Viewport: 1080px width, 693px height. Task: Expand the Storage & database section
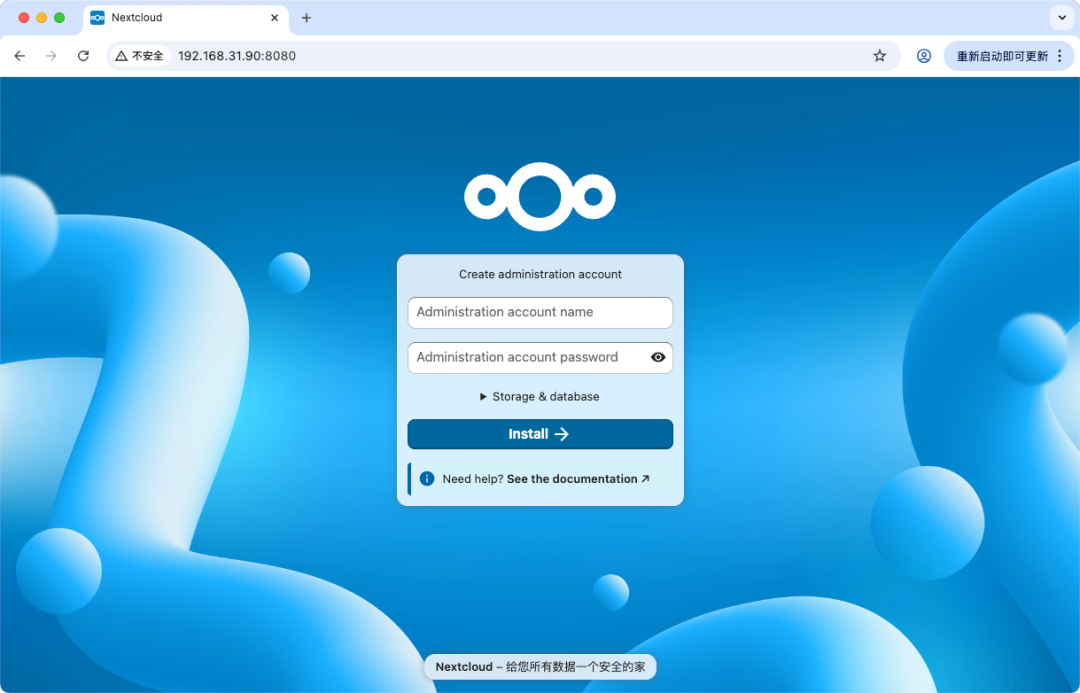pyautogui.click(x=540, y=396)
